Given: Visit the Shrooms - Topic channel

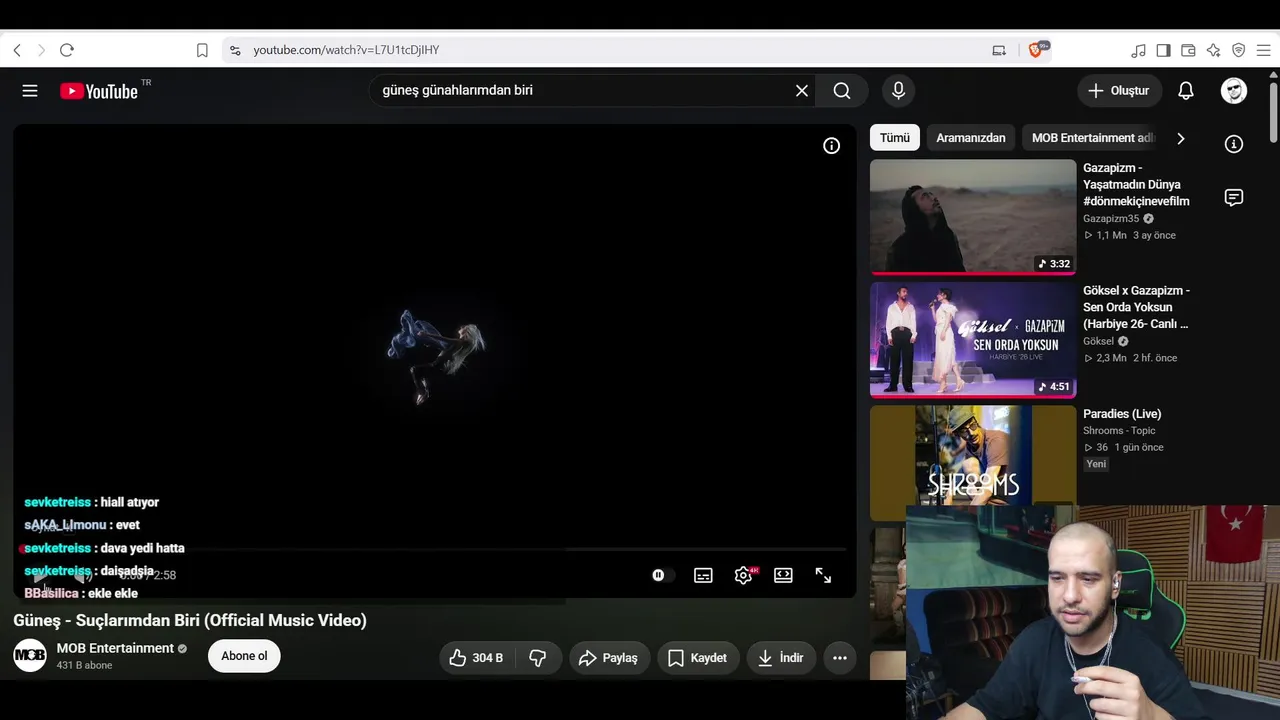Looking at the screenshot, I should 1119,431.
